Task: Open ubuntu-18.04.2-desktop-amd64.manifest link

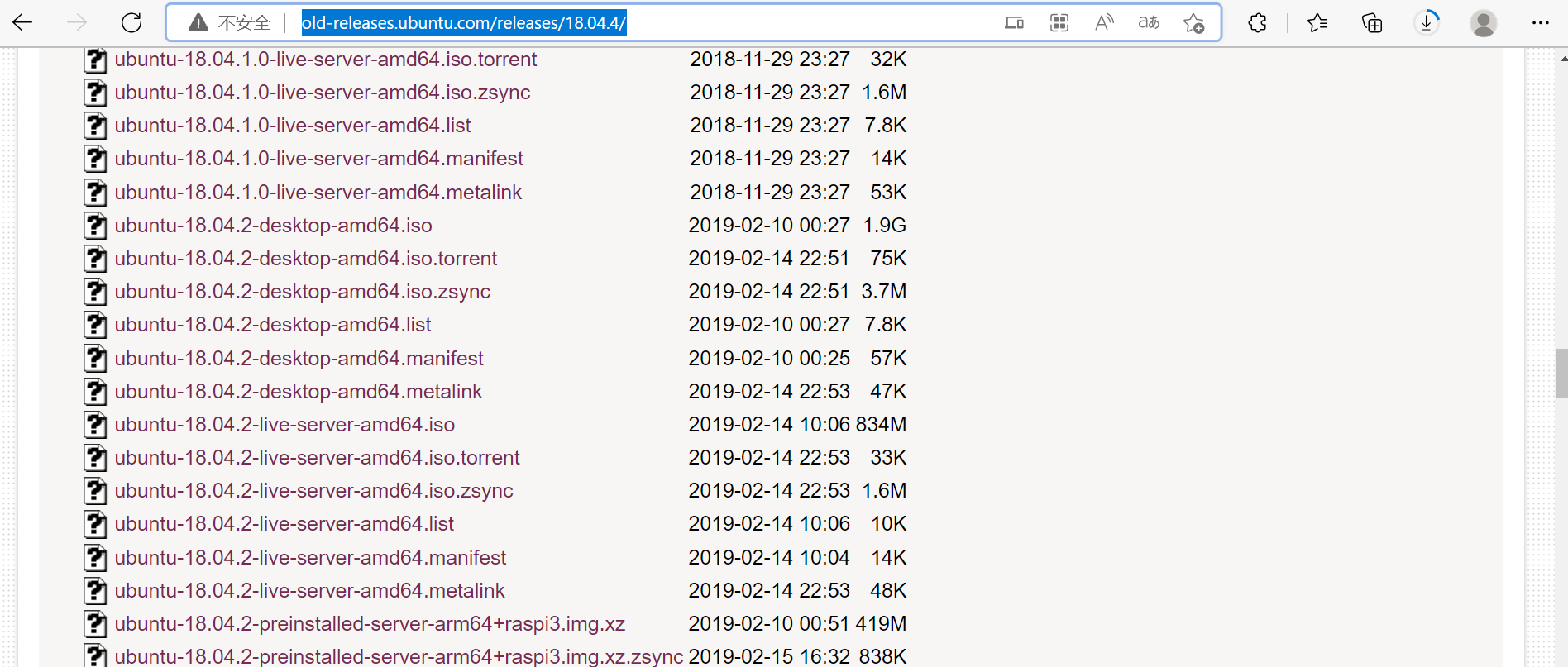Action: [x=299, y=359]
